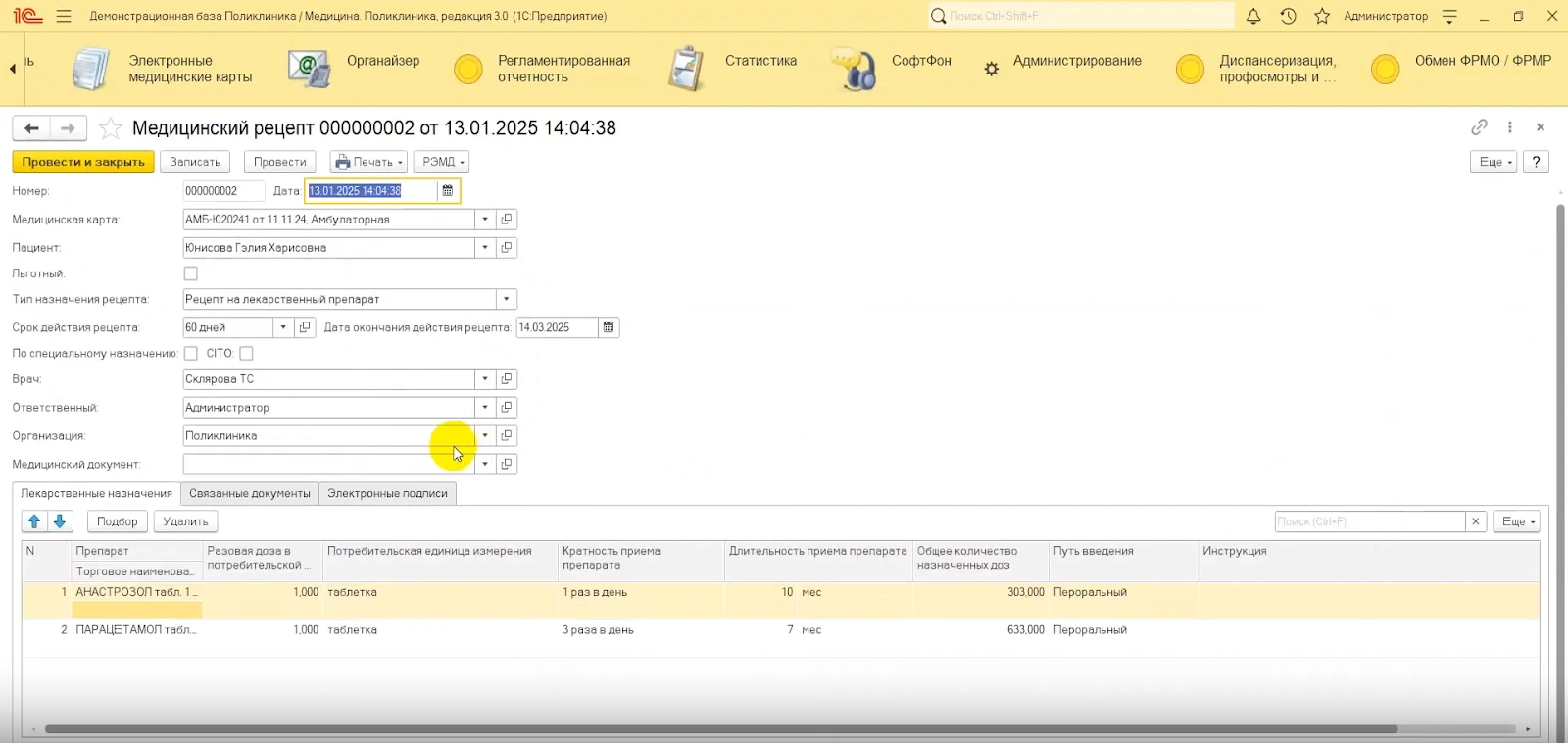Viewport: 1568px width, 743px height.
Task: Open the history clock icon
Action: coord(1288,16)
